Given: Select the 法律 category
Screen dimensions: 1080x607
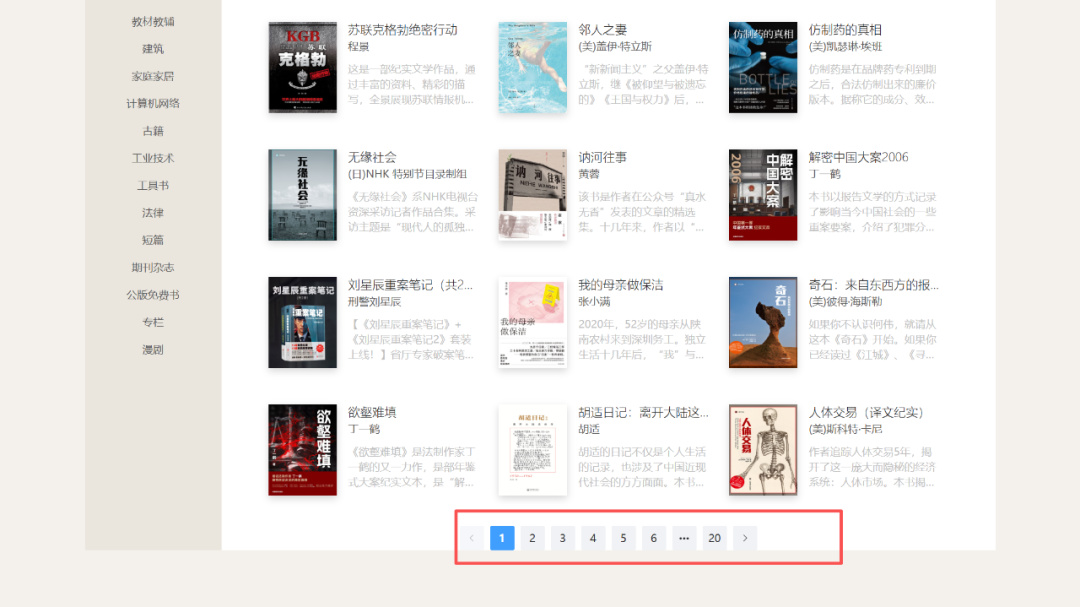Looking at the screenshot, I should click(x=153, y=213).
